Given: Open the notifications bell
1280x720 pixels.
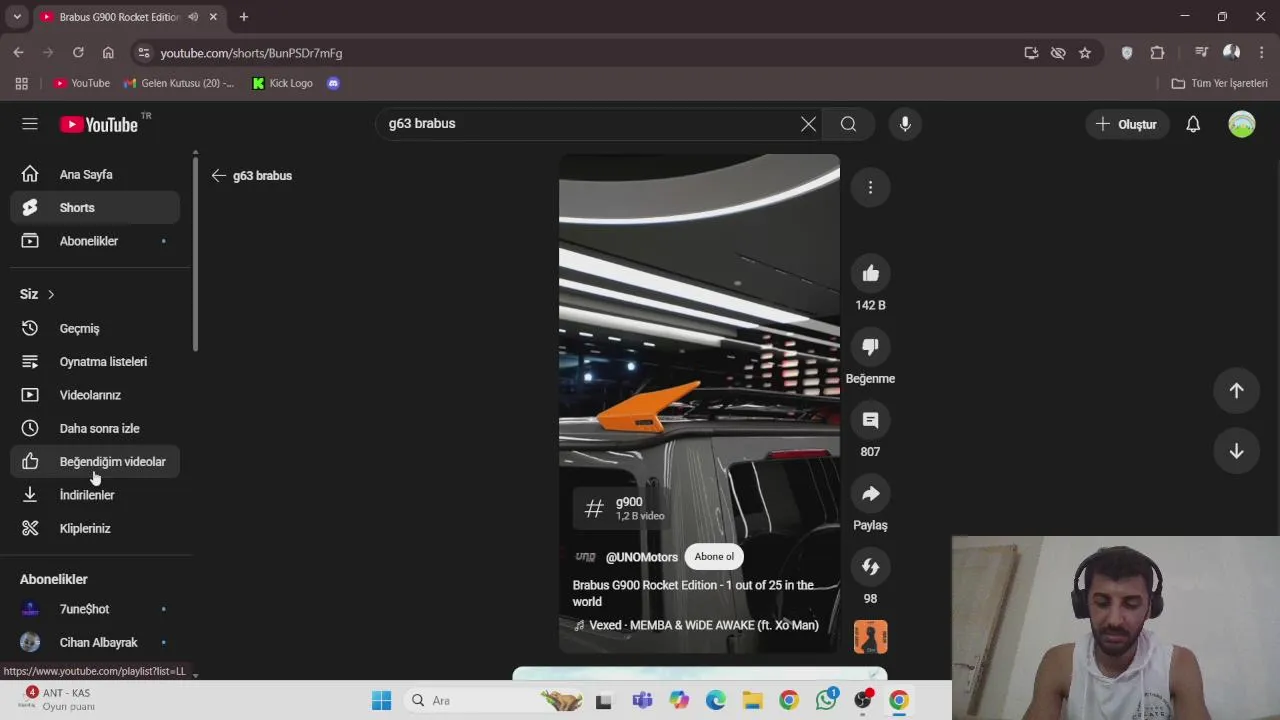Looking at the screenshot, I should point(1193,124).
